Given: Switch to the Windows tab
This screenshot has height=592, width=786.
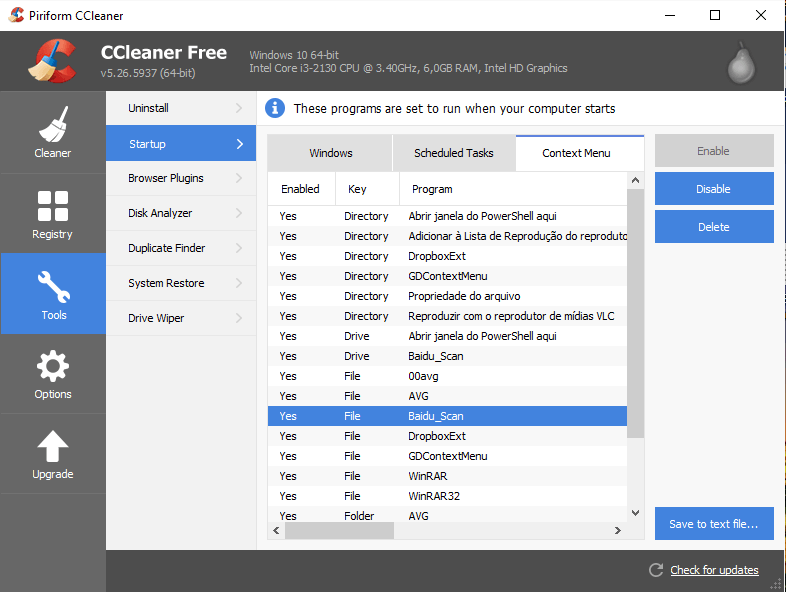Looking at the screenshot, I should tap(330, 153).
